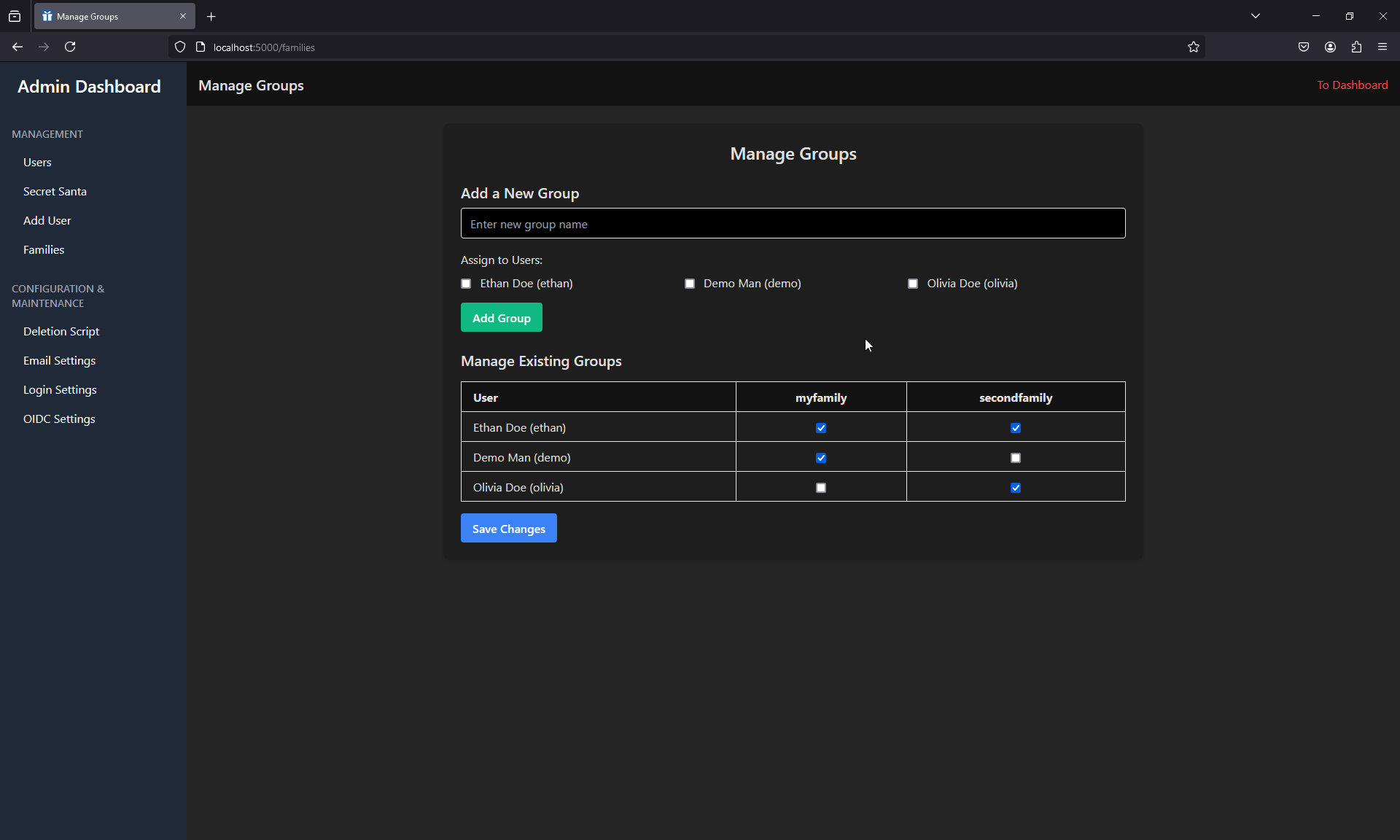Bookmark page with star icon
Screen dimensions: 1400x840
coord(1193,47)
